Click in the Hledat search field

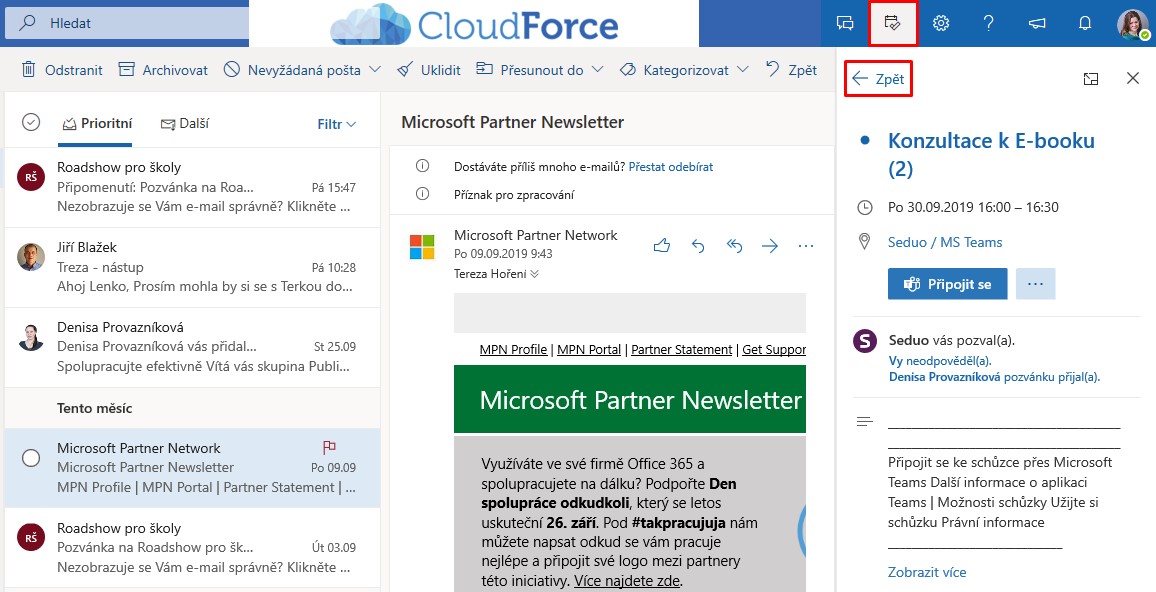point(140,22)
